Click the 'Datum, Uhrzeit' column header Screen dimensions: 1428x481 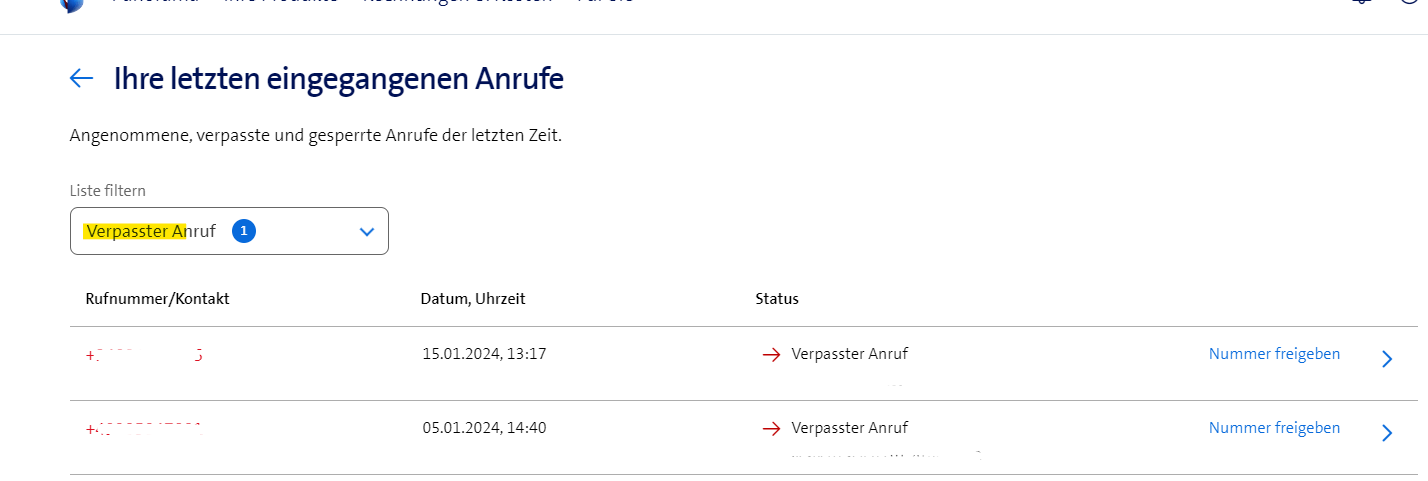(x=473, y=299)
